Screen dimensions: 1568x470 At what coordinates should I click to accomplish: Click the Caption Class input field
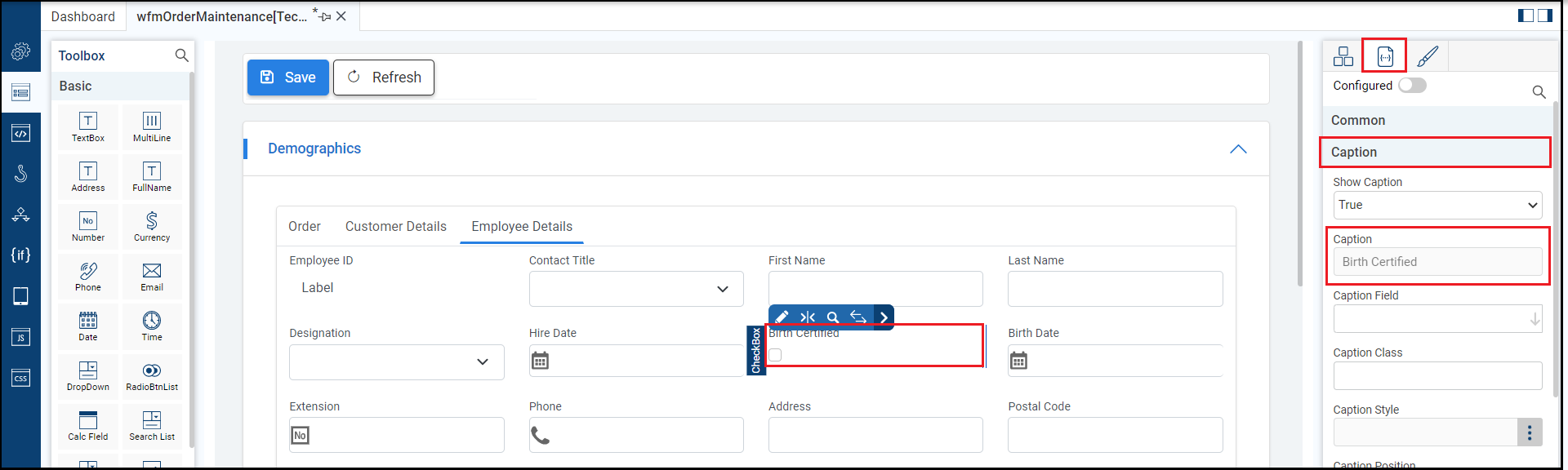[x=1437, y=376]
